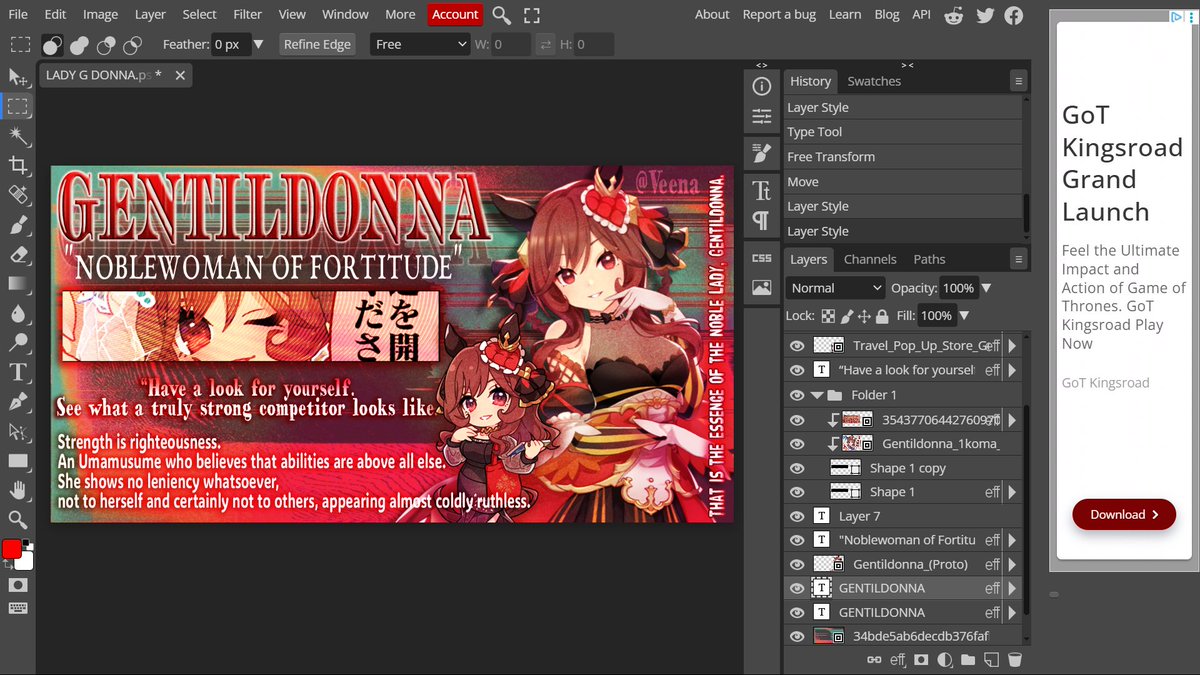
Task: Open the Opacity slider dropdown arrow
Action: (x=986, y=288)
